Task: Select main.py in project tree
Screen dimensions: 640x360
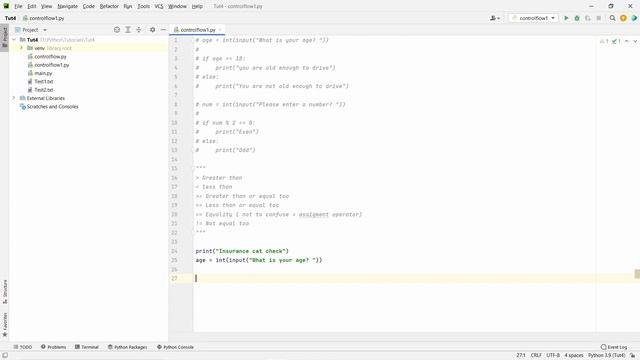Action: [x=43, y=73]
